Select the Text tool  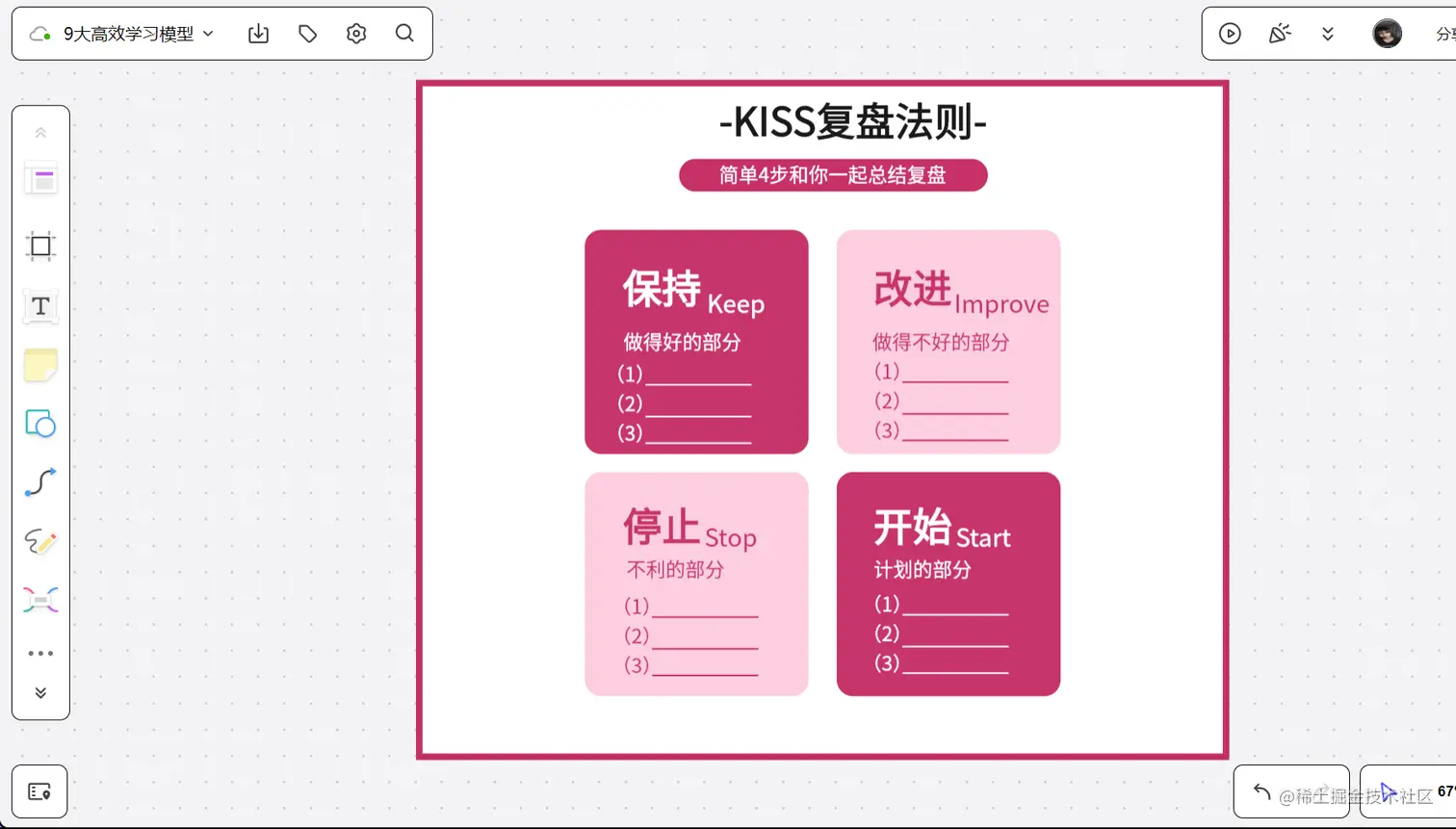(x=40, y=306)
